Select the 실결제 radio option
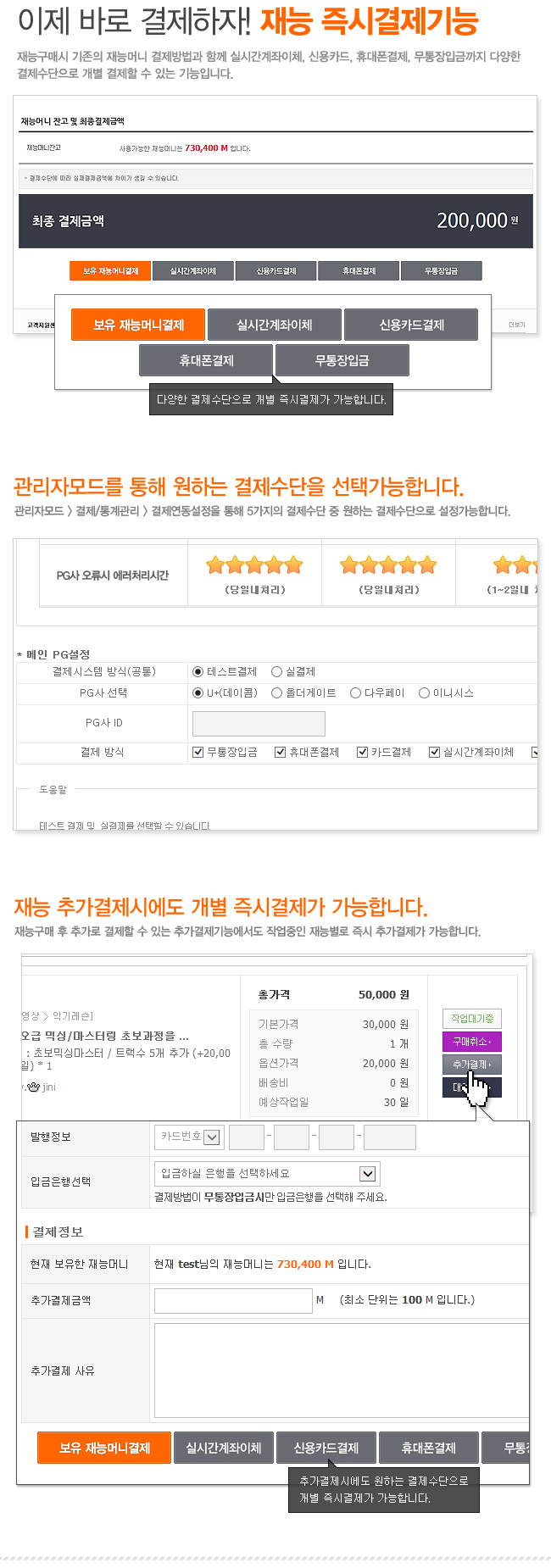 coord(276,672)
